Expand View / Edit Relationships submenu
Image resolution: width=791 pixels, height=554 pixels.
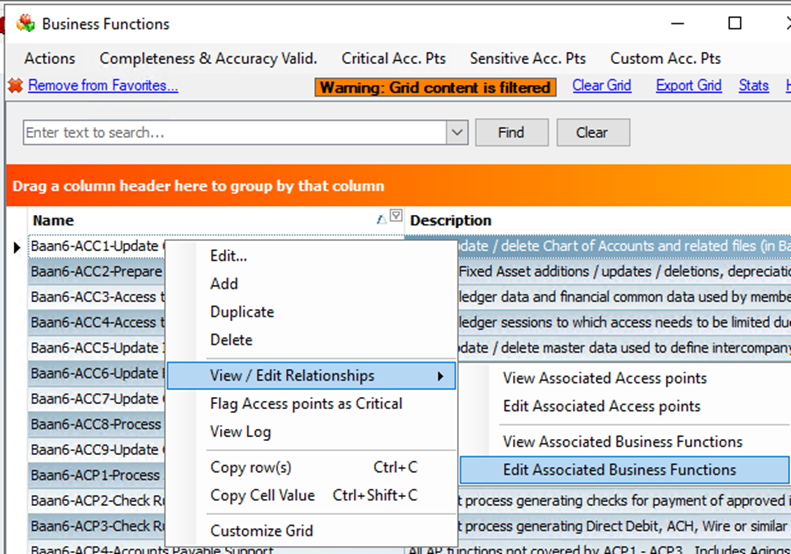pos(310,376)
